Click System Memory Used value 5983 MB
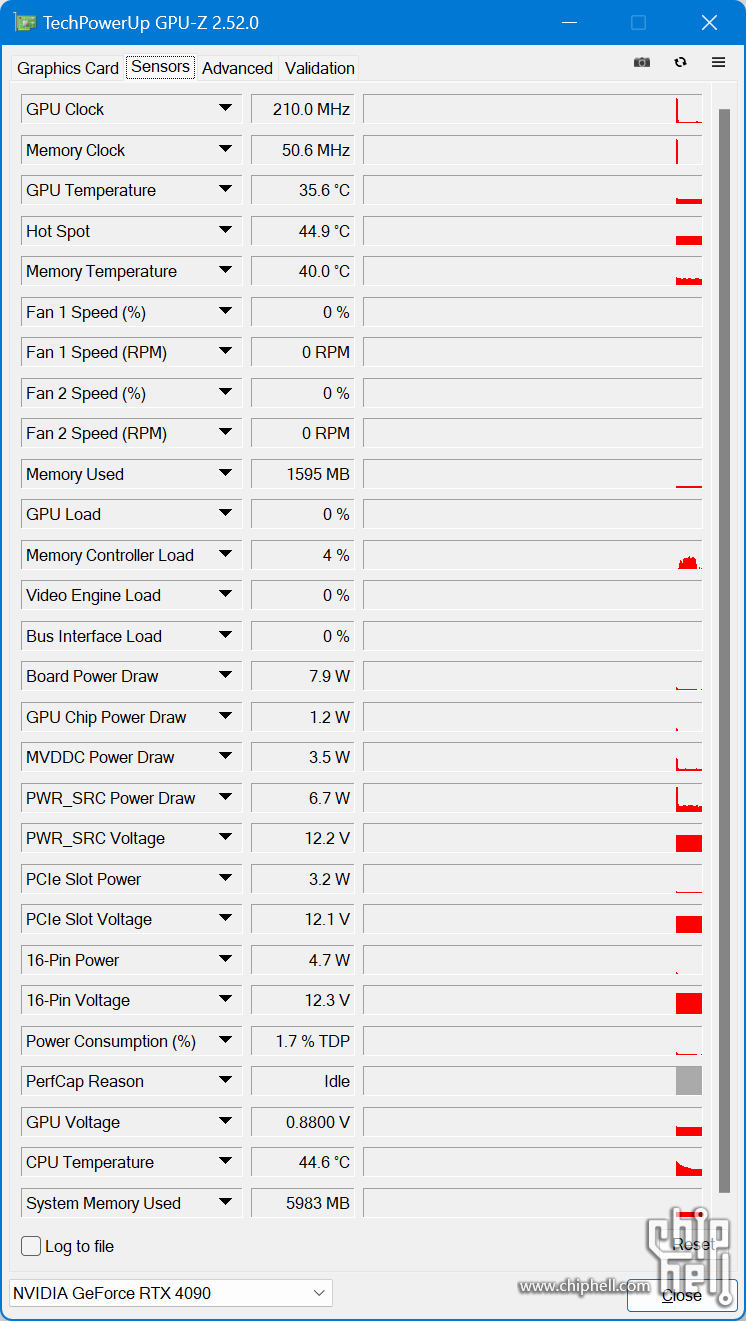The height and width of the screenshot is (1321, 746). [303, 1203]
